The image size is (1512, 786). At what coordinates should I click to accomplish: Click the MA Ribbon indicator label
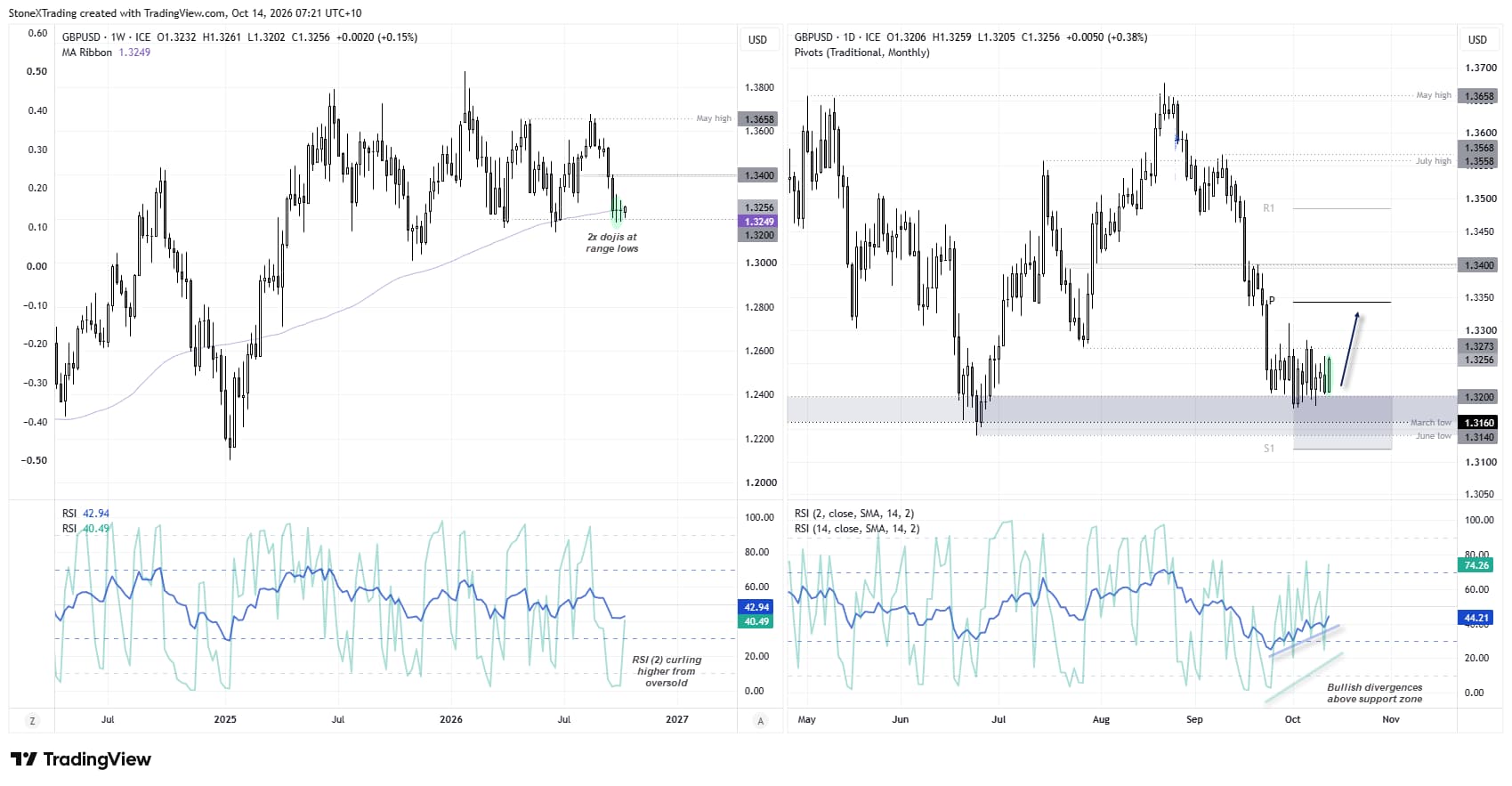coord(87,53)
